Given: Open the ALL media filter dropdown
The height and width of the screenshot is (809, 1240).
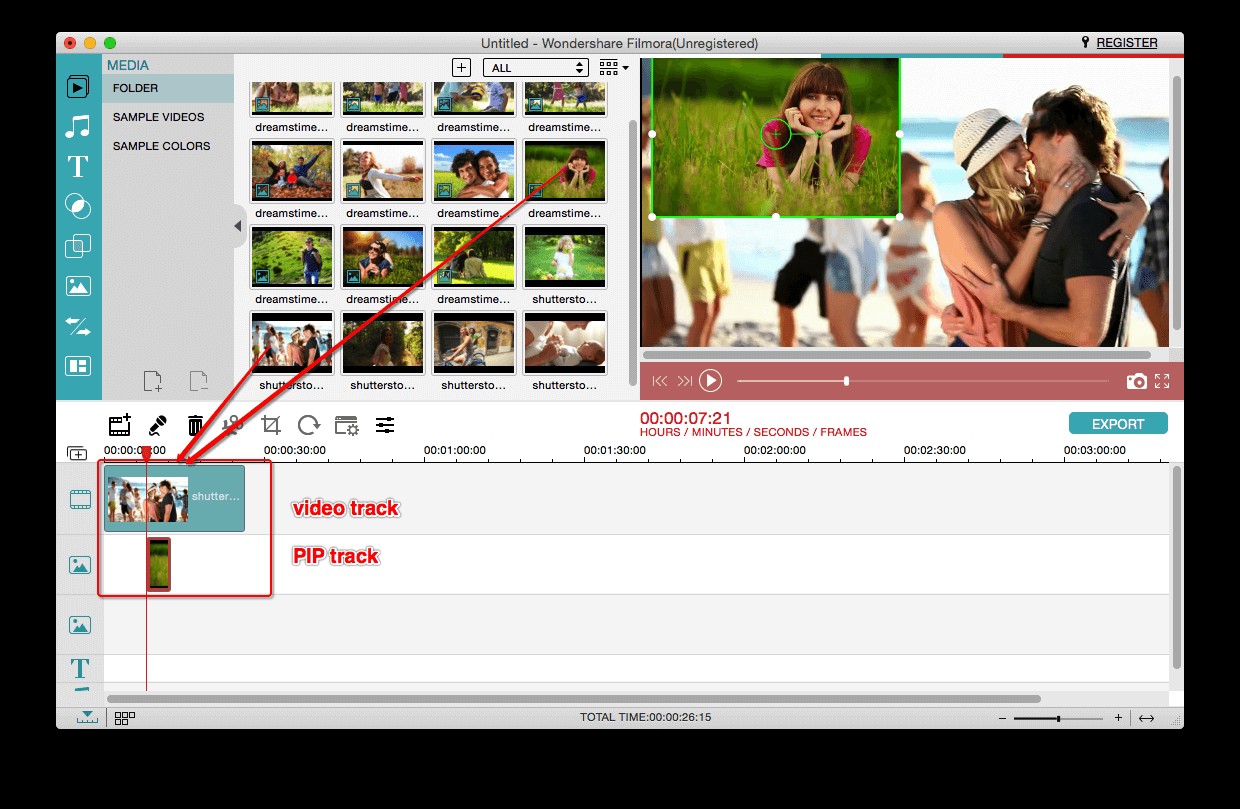Looking at the screenshot, I should 535,67.
